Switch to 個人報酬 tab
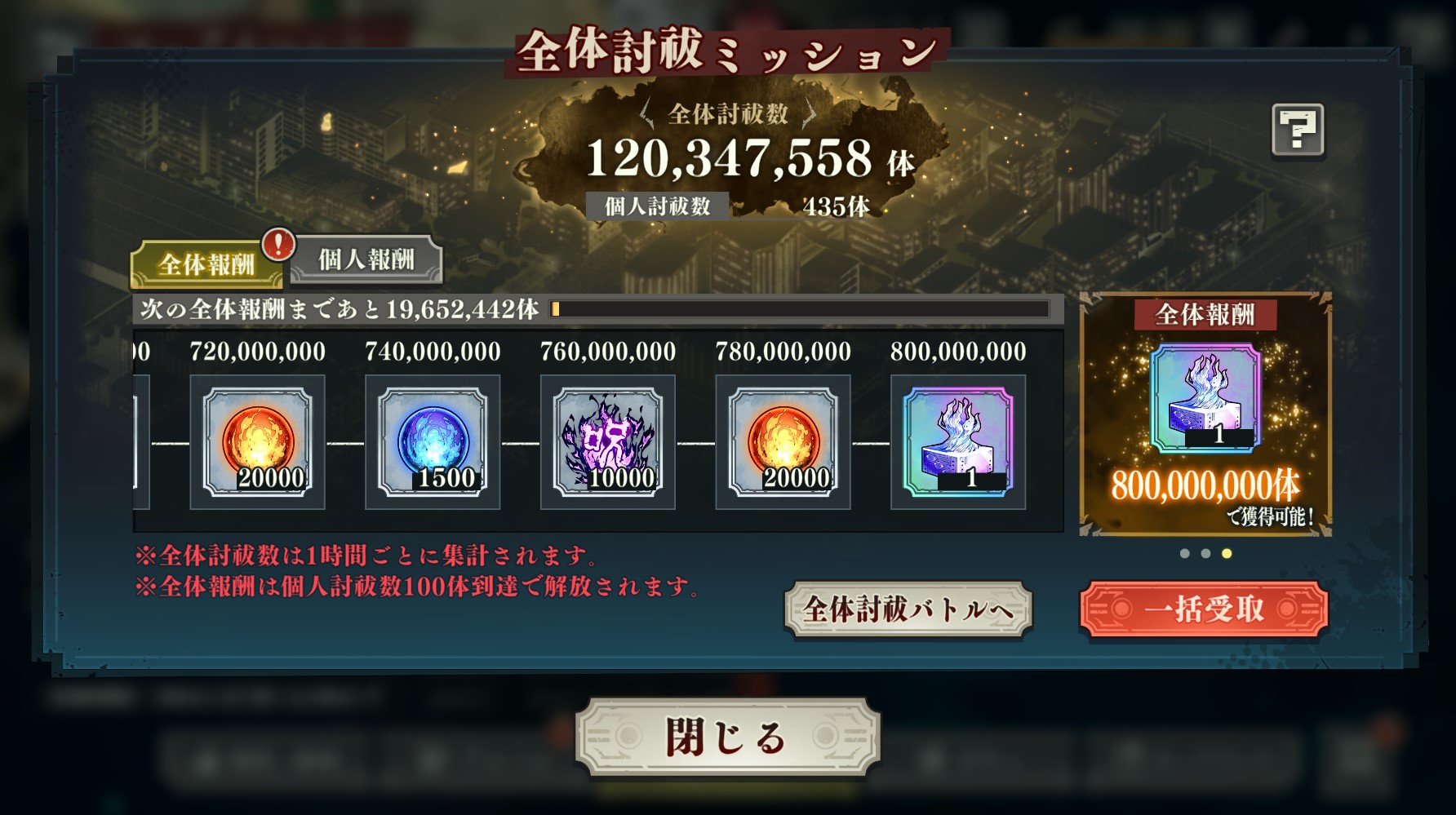The width and height of the screenshot is (1456, 815). tap(366, 259)
